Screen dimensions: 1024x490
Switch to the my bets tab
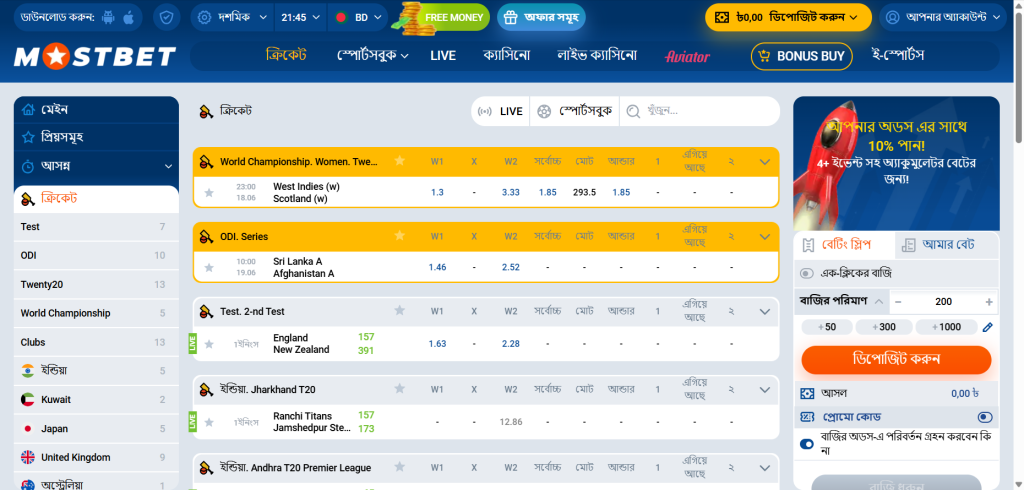(x=947, y=245)
